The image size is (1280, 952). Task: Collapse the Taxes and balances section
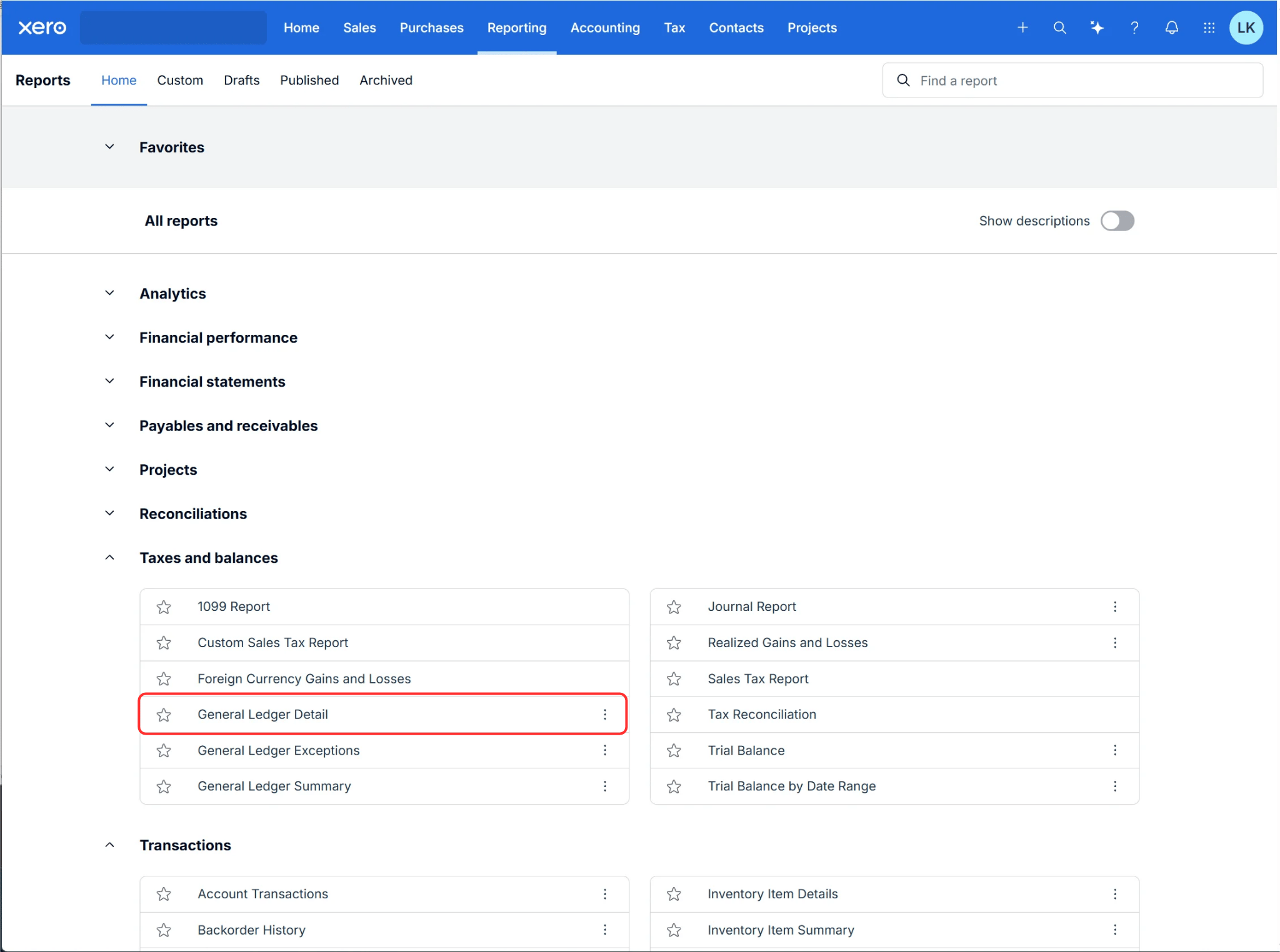[x=109, y=557]
